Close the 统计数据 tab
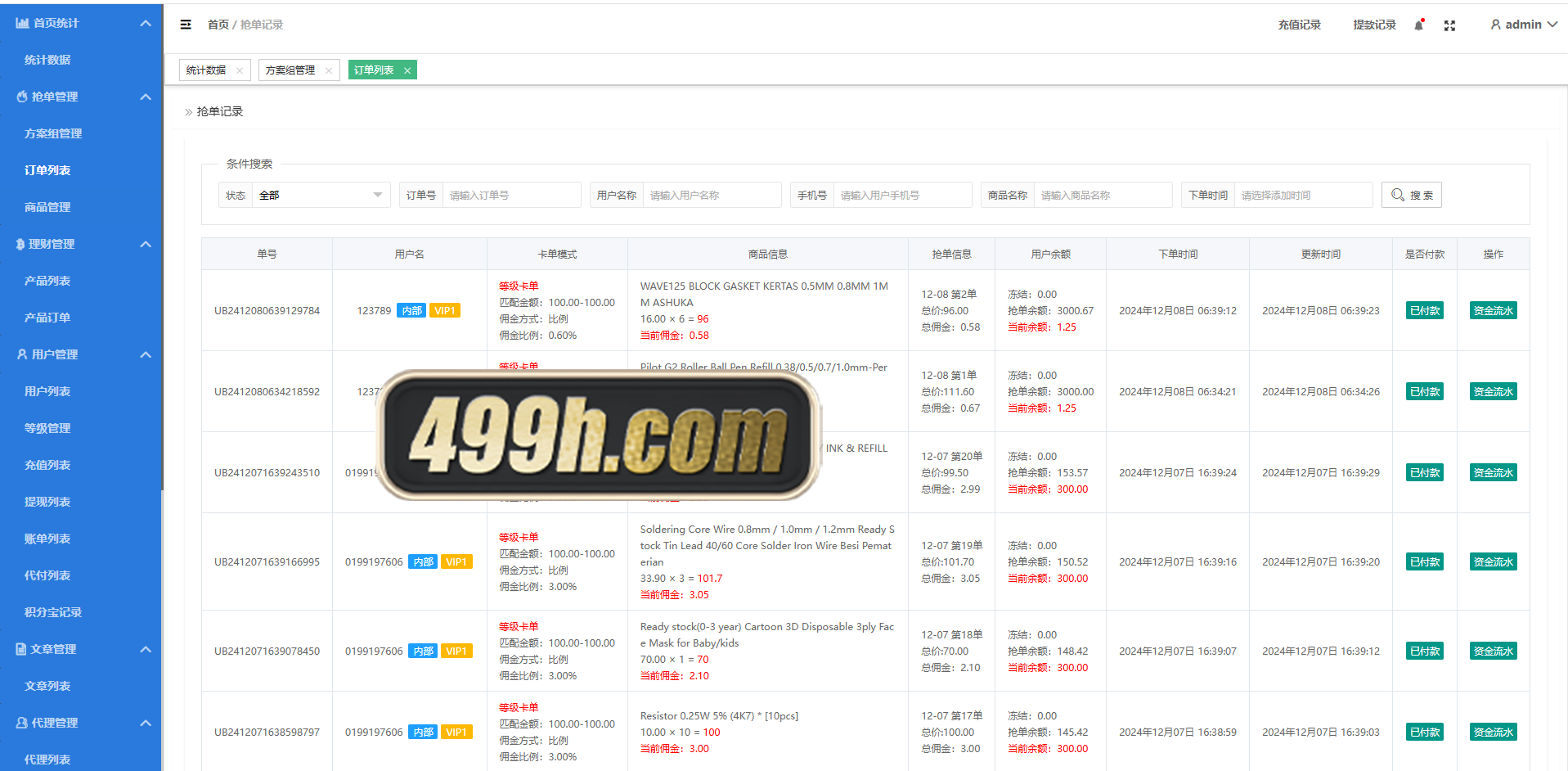 240,70
